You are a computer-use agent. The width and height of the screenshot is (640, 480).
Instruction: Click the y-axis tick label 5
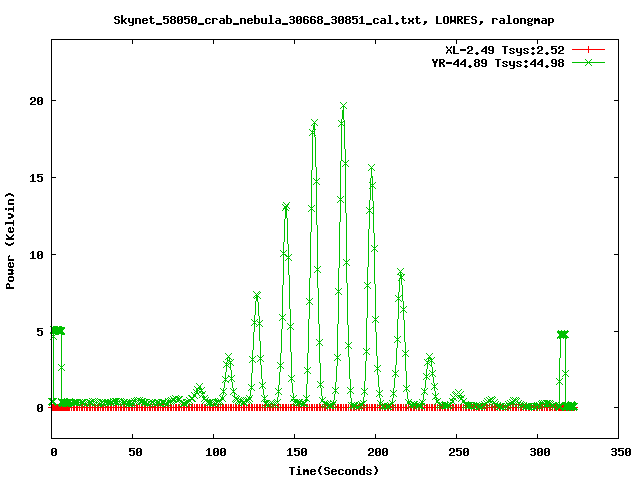click(x=40, y=332)
